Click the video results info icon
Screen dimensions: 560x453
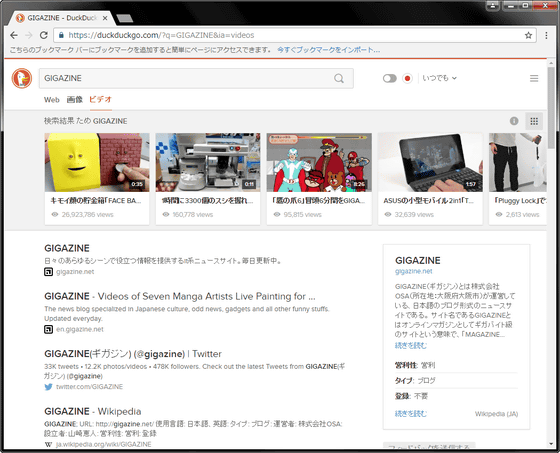(514, 121)
